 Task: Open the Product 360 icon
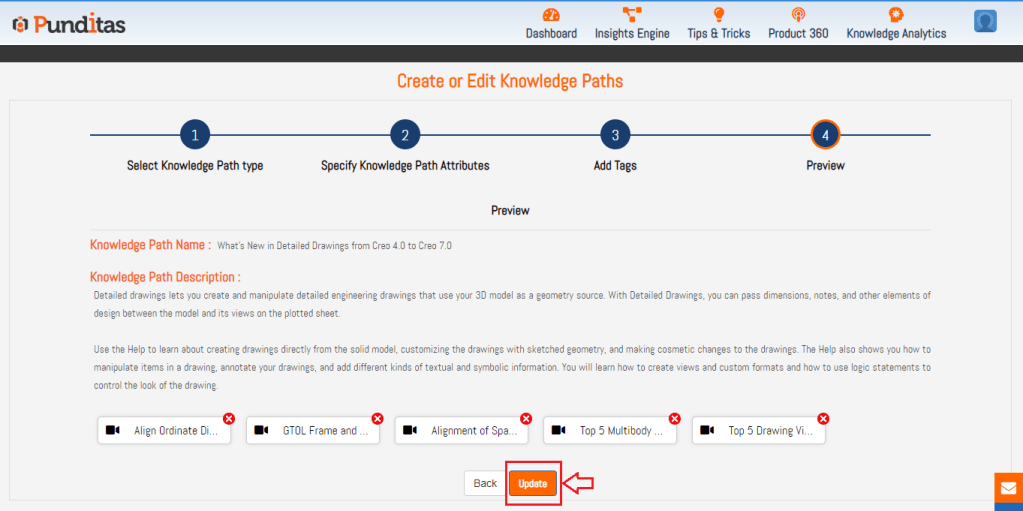798,15
